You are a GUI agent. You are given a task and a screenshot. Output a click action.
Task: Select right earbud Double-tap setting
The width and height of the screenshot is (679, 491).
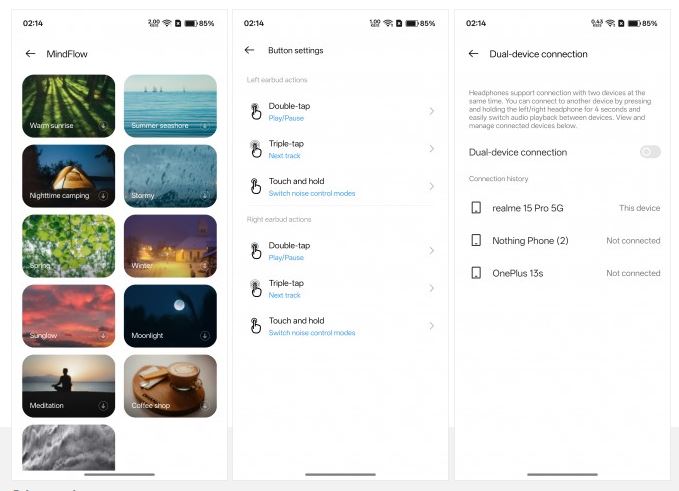pos(341,251)
